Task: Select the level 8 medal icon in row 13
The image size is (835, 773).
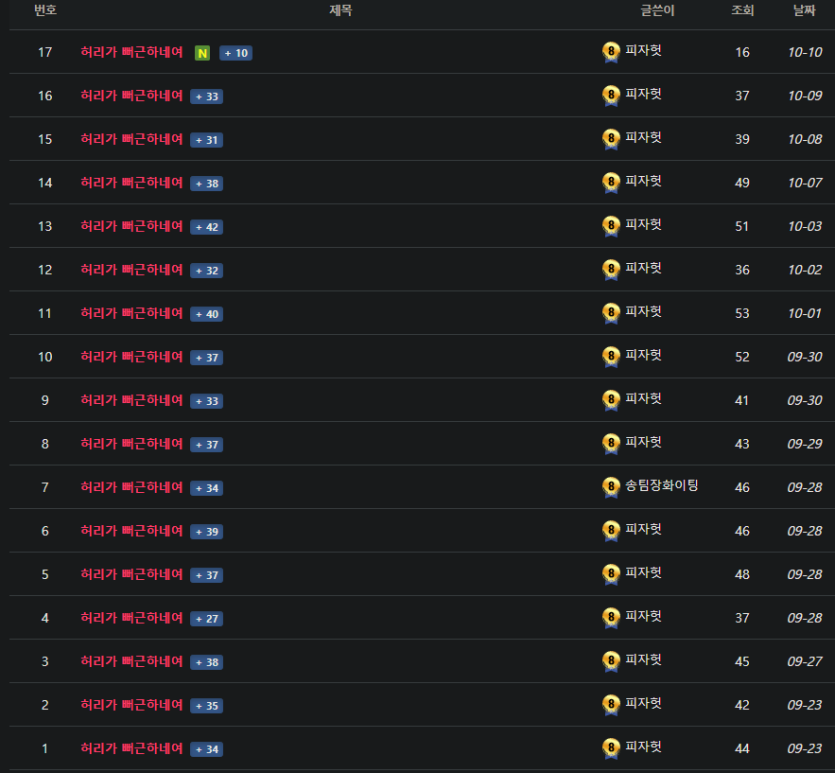Action: pyautogui.click(x=611, y=226)
